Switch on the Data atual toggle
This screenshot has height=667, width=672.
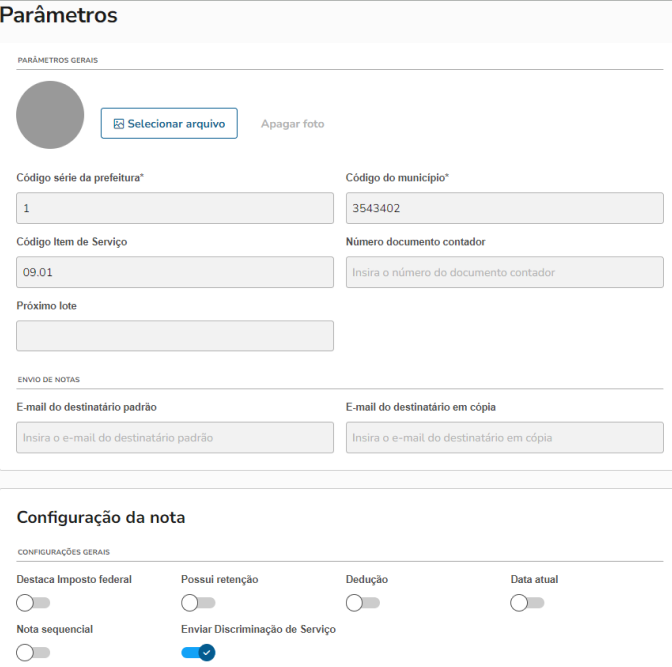coord(527,602)
